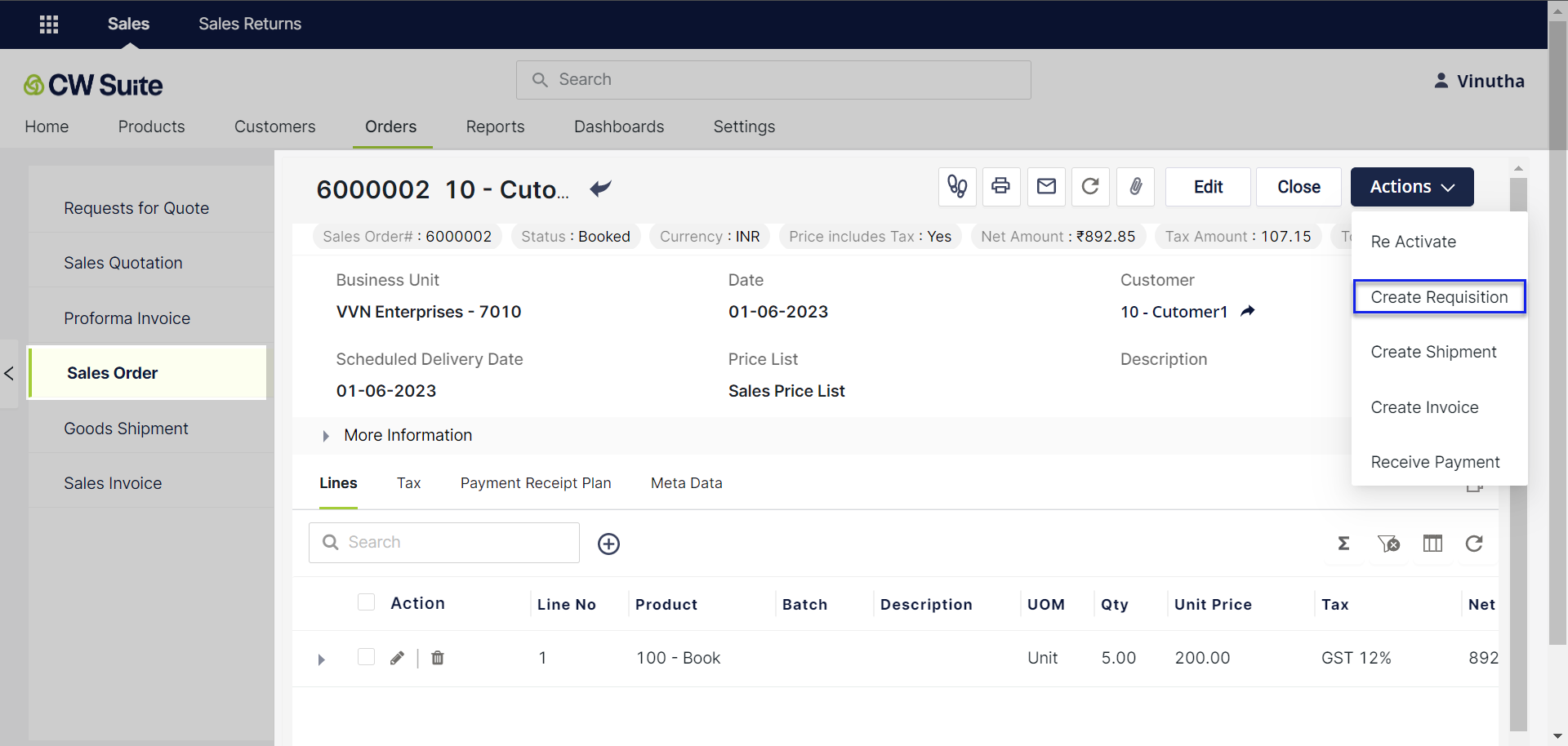Click the print icon in order toolbar
Screen dimensions: 1568x746
1000,187
